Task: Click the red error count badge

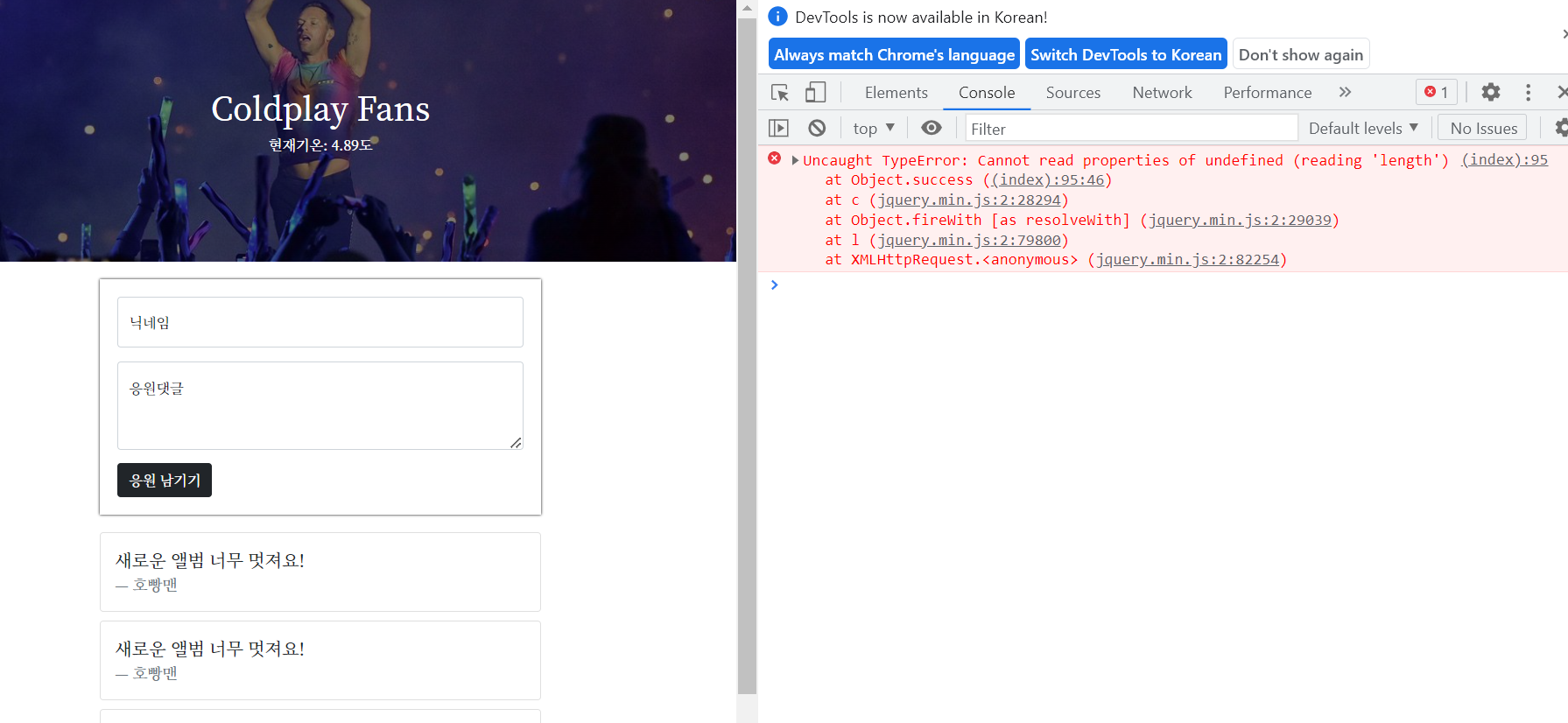Action: pyautogui.click(x=1436, y=92)
